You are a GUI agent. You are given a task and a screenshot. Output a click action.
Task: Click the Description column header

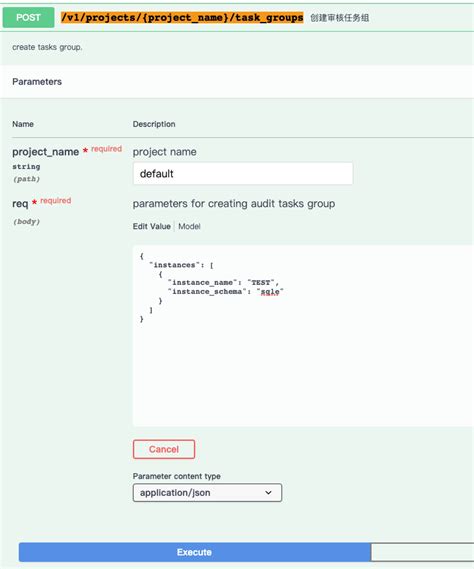point(154,124)
